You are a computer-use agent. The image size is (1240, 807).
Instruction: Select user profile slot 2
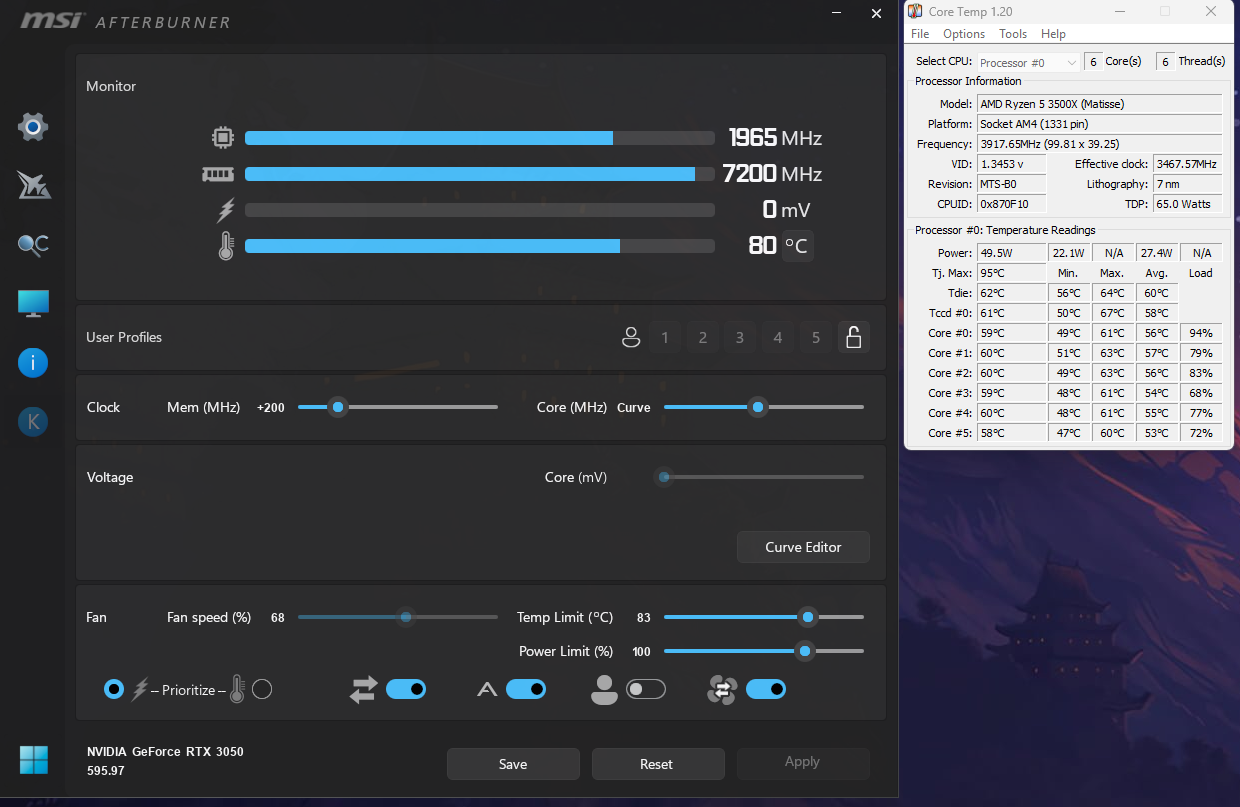click(703, 338)
